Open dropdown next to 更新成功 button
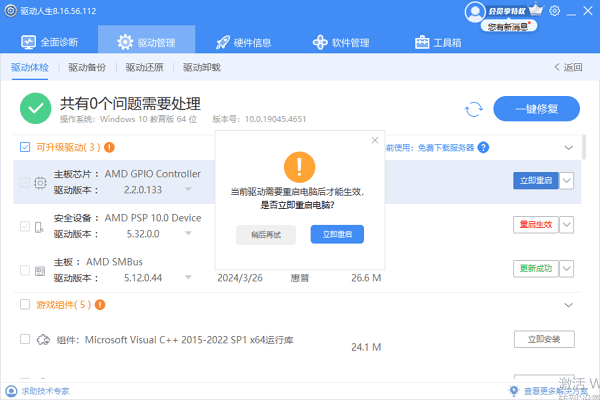Screen dimensions: 600x400 point(567,269)
